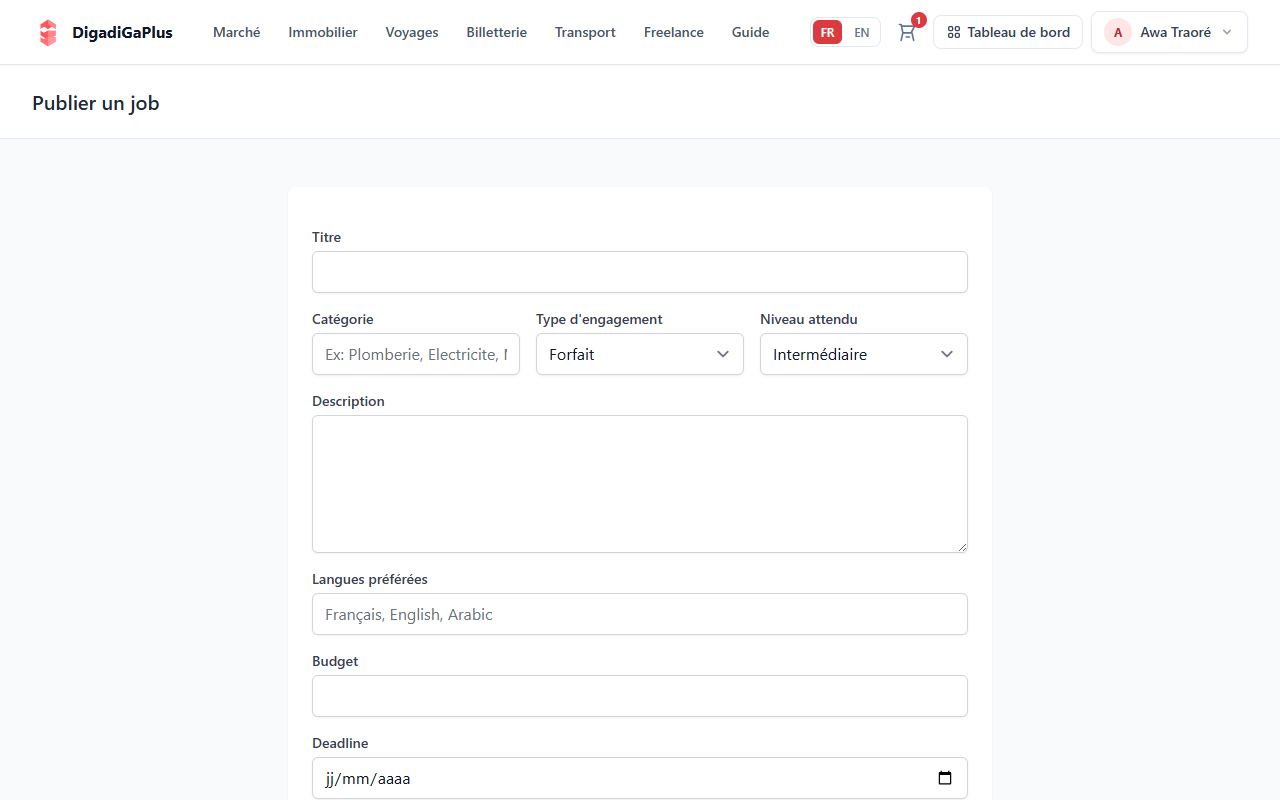The image size is (1280, 800).
Task: Open Tableau de bord
Action: tap(1008, 32)
